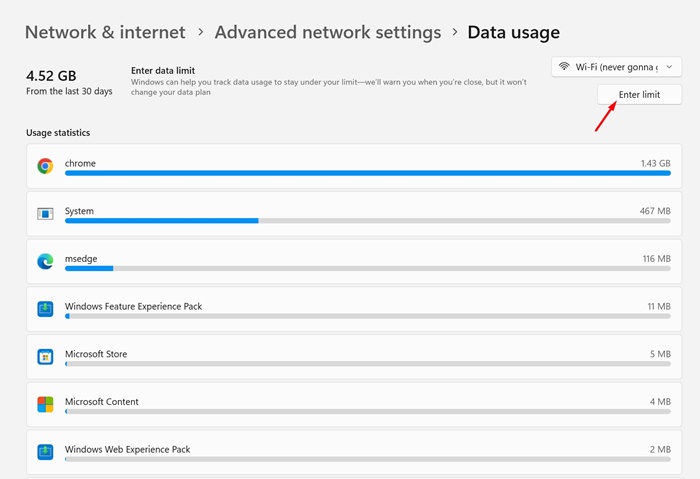Select the msedge usage row
The image size is (700, 479).
click(x=350, y=259)
